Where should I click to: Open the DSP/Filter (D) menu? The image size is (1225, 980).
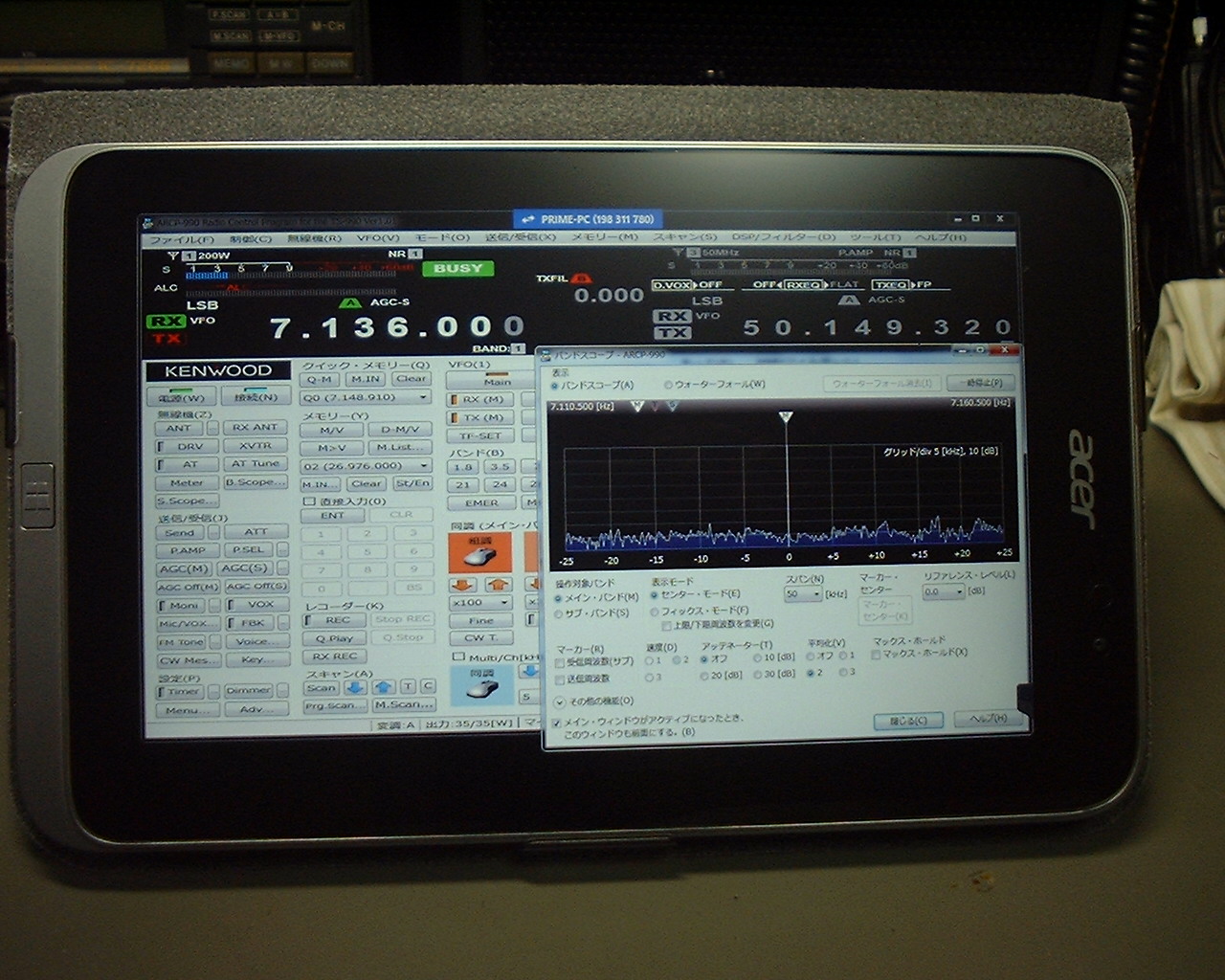pyautogui.click(x=784, y=236)
